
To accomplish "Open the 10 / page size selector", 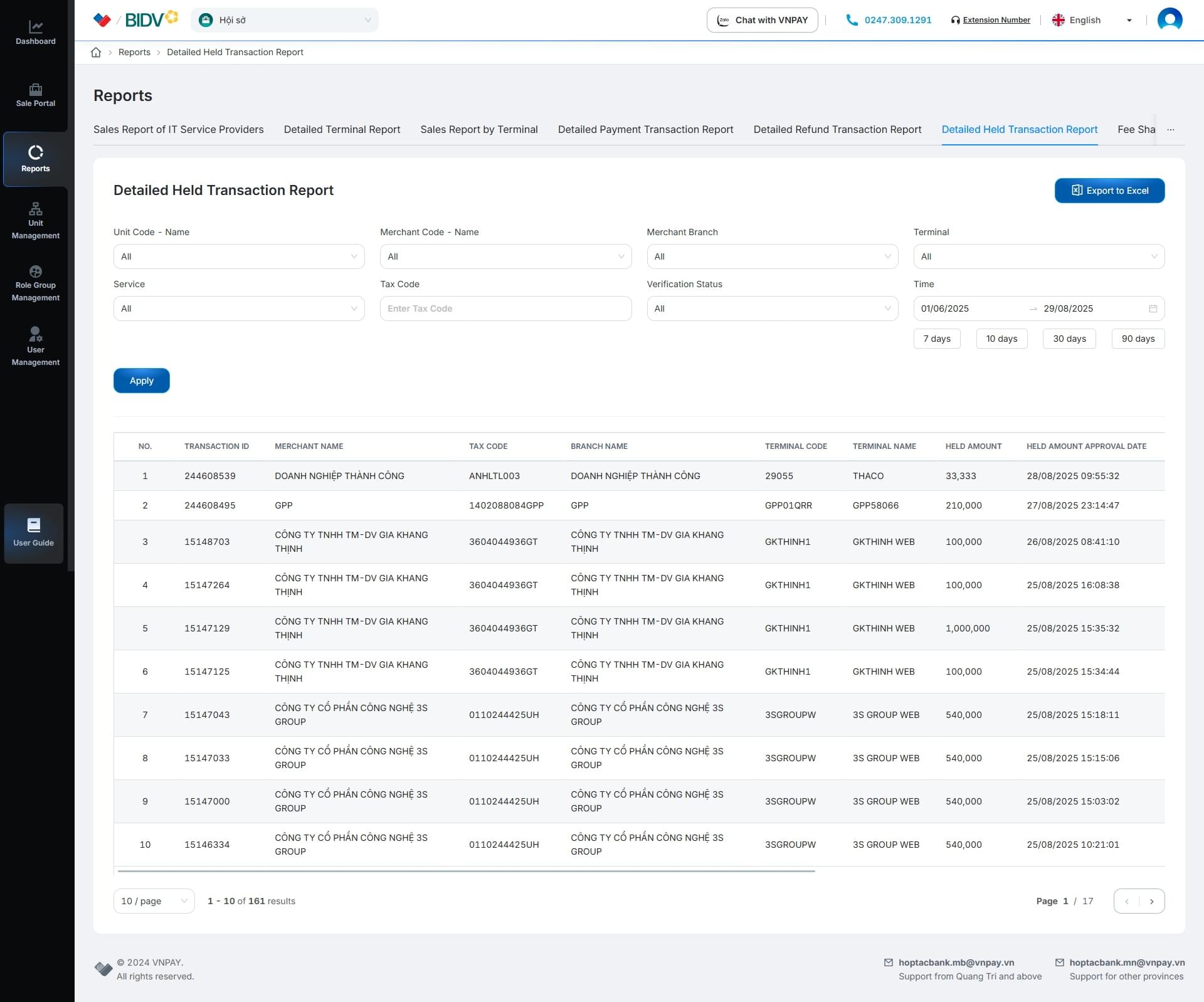I will [x=154, y=901].
